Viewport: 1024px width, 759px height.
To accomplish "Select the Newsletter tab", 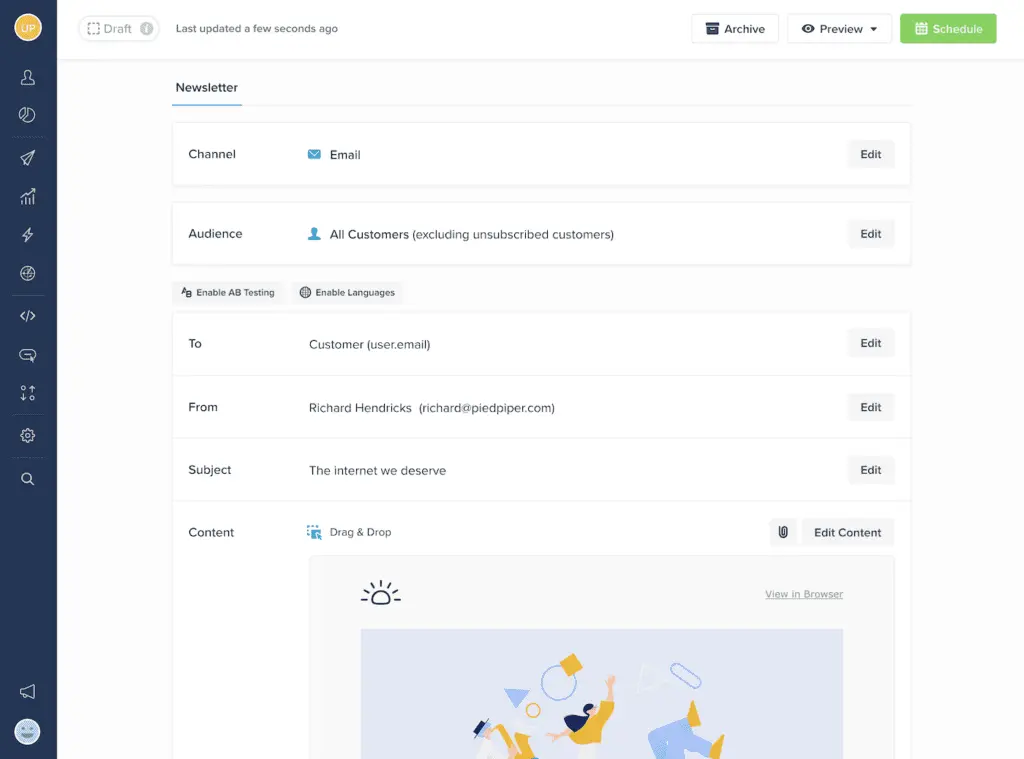I will coord(207,88).
